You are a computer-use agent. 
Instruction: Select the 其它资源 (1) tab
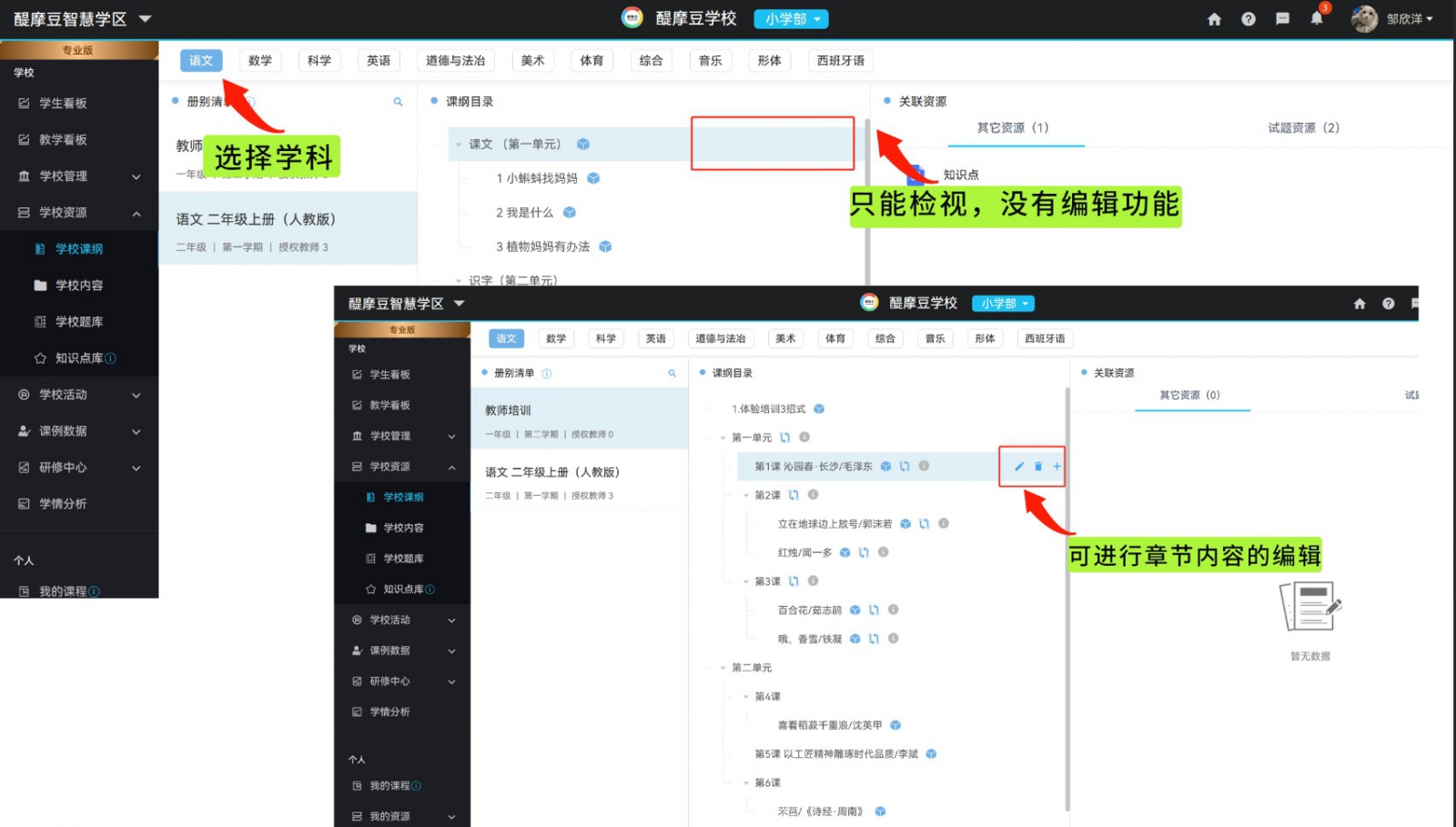tap(1013, 128)
